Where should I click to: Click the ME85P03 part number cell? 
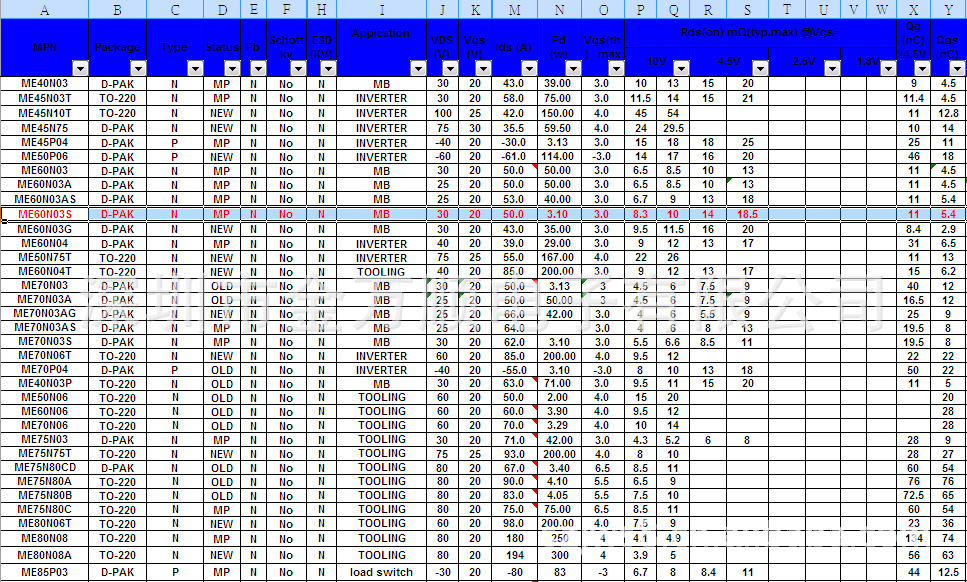click(45, 572)
